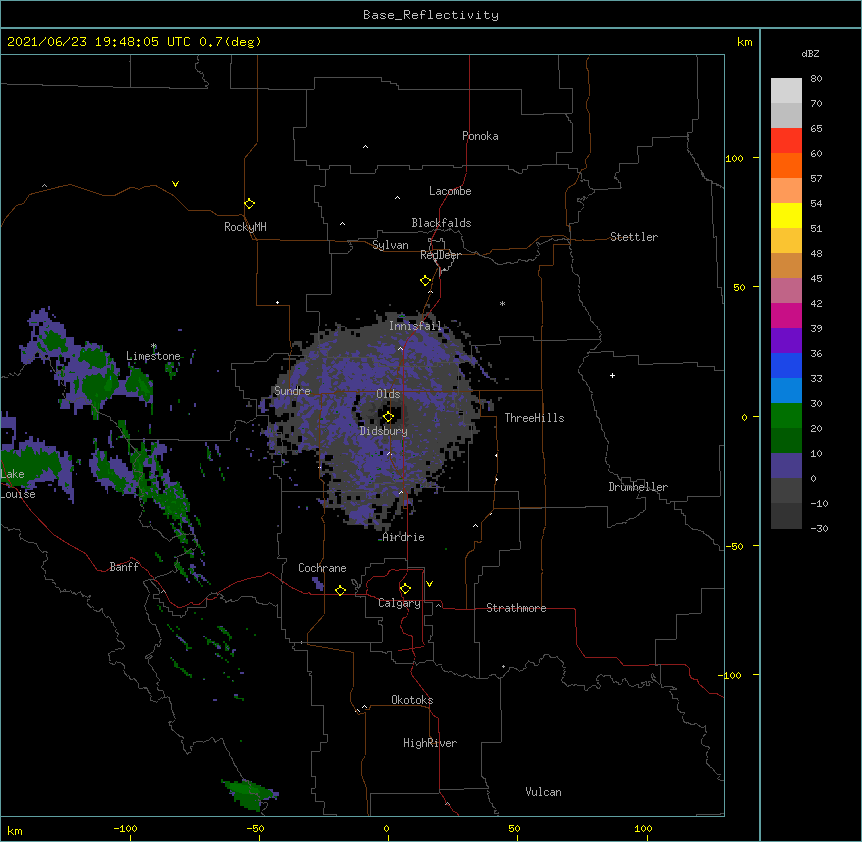Click the yellow v marker northwest of RockyMH
This screenshot has height=842, width=862.
[x=175, y=184]
